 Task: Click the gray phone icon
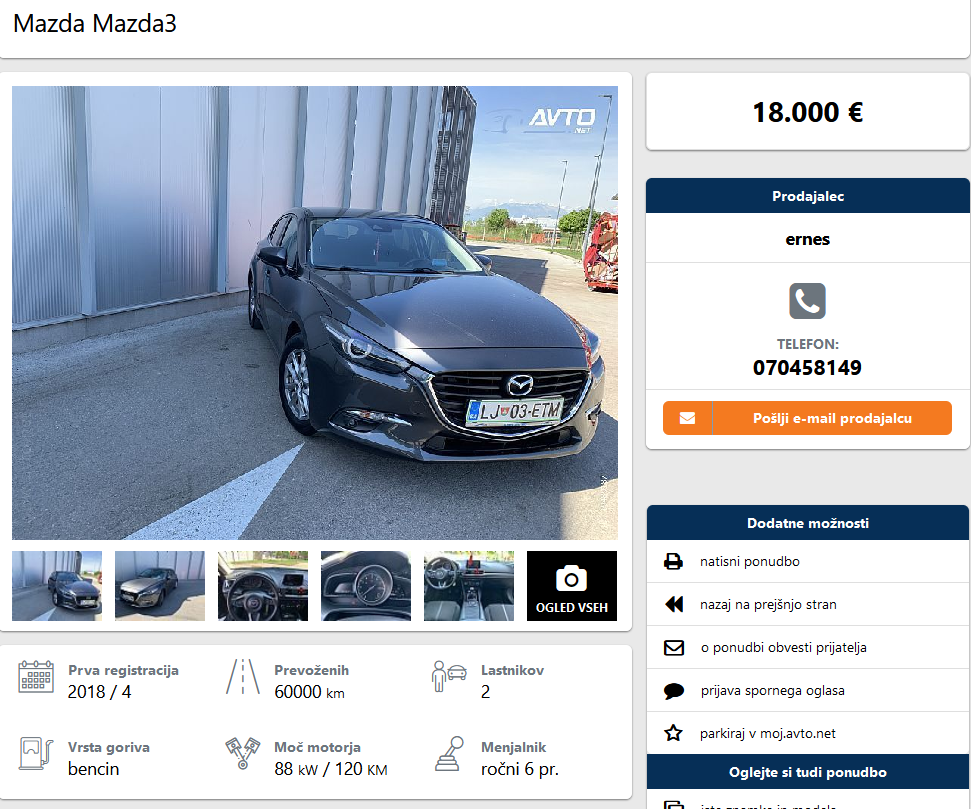click(x=807, y=301)
